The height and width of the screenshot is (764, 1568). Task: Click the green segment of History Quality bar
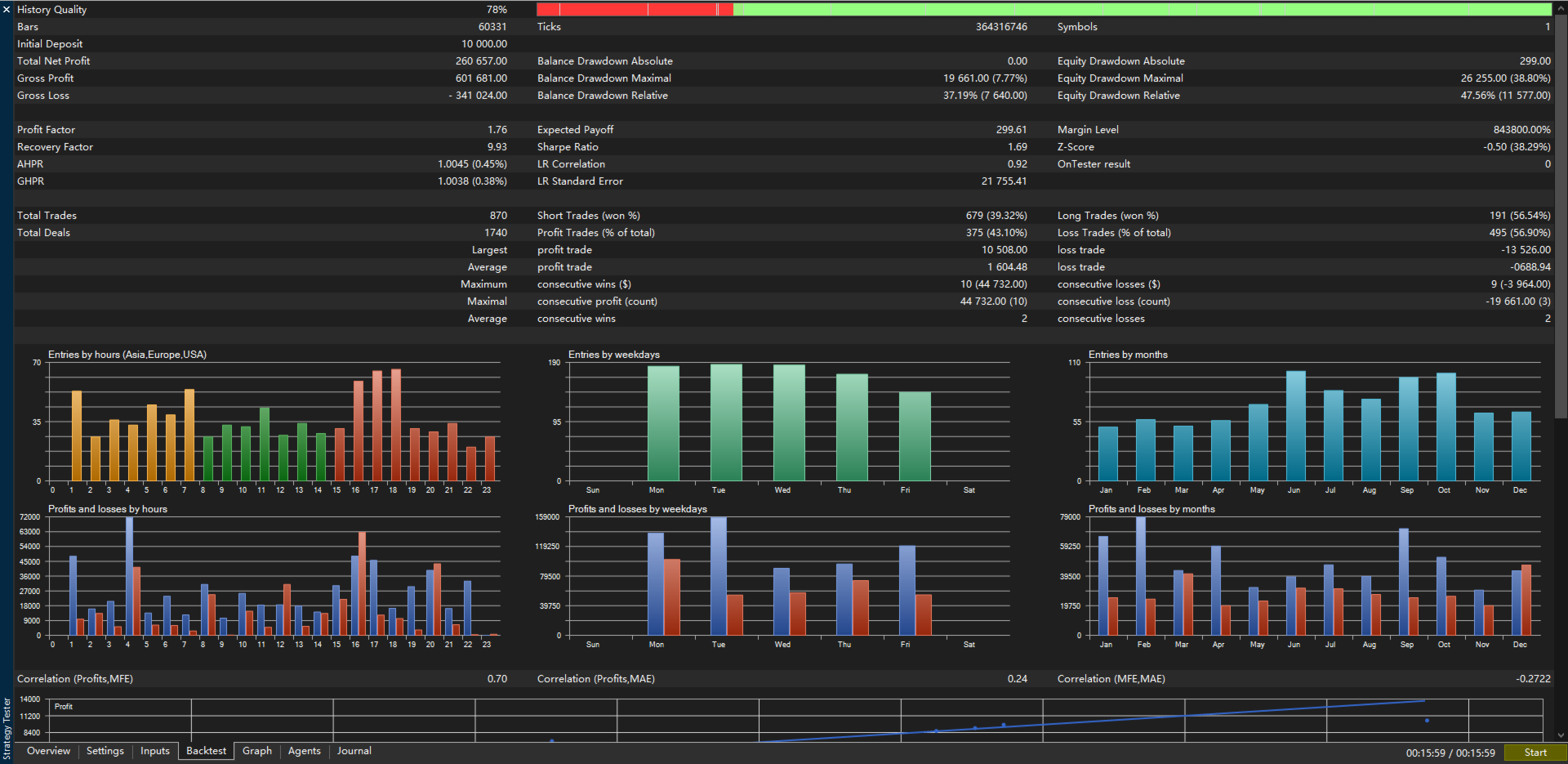(x=1142, y=10)
